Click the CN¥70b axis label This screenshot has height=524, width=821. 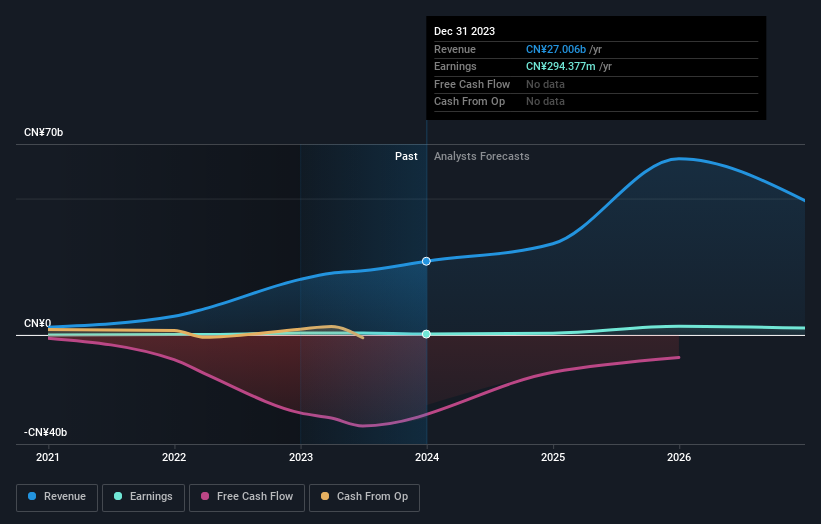click(x=43, y=132)
